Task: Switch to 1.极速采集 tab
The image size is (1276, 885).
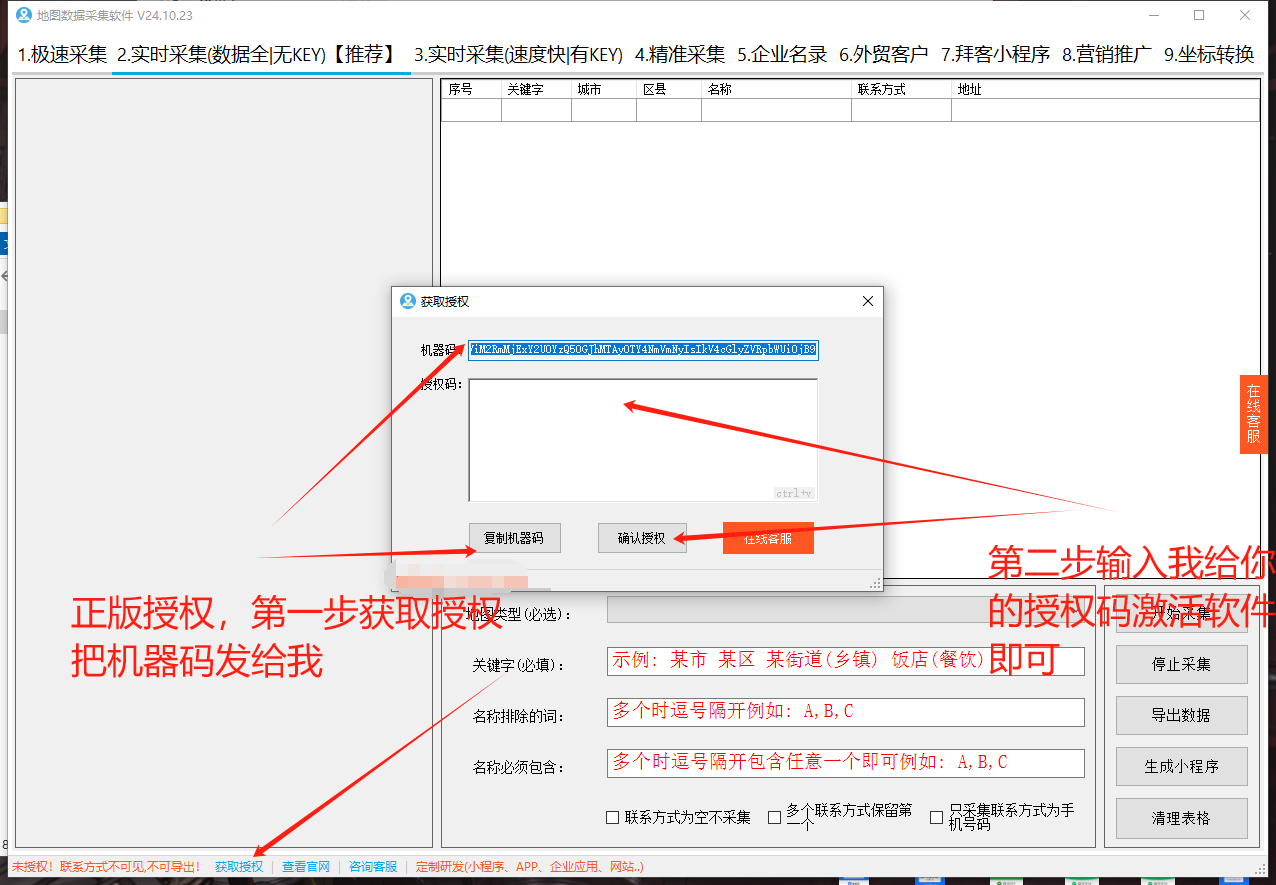Action: tap(62, 55)
